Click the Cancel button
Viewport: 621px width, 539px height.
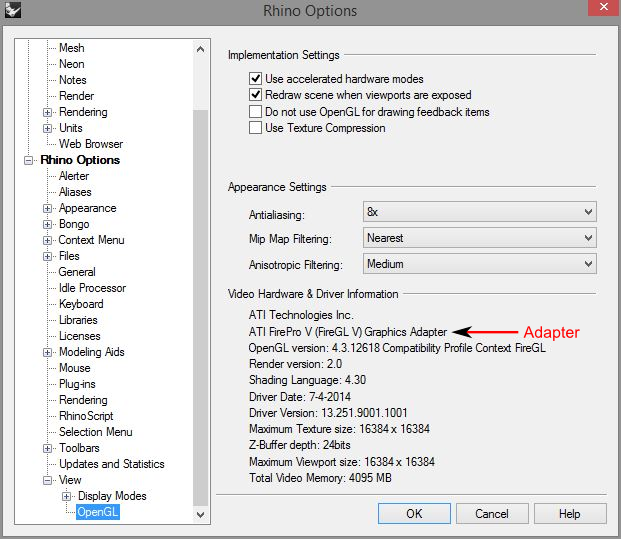[x=492, y=514]
